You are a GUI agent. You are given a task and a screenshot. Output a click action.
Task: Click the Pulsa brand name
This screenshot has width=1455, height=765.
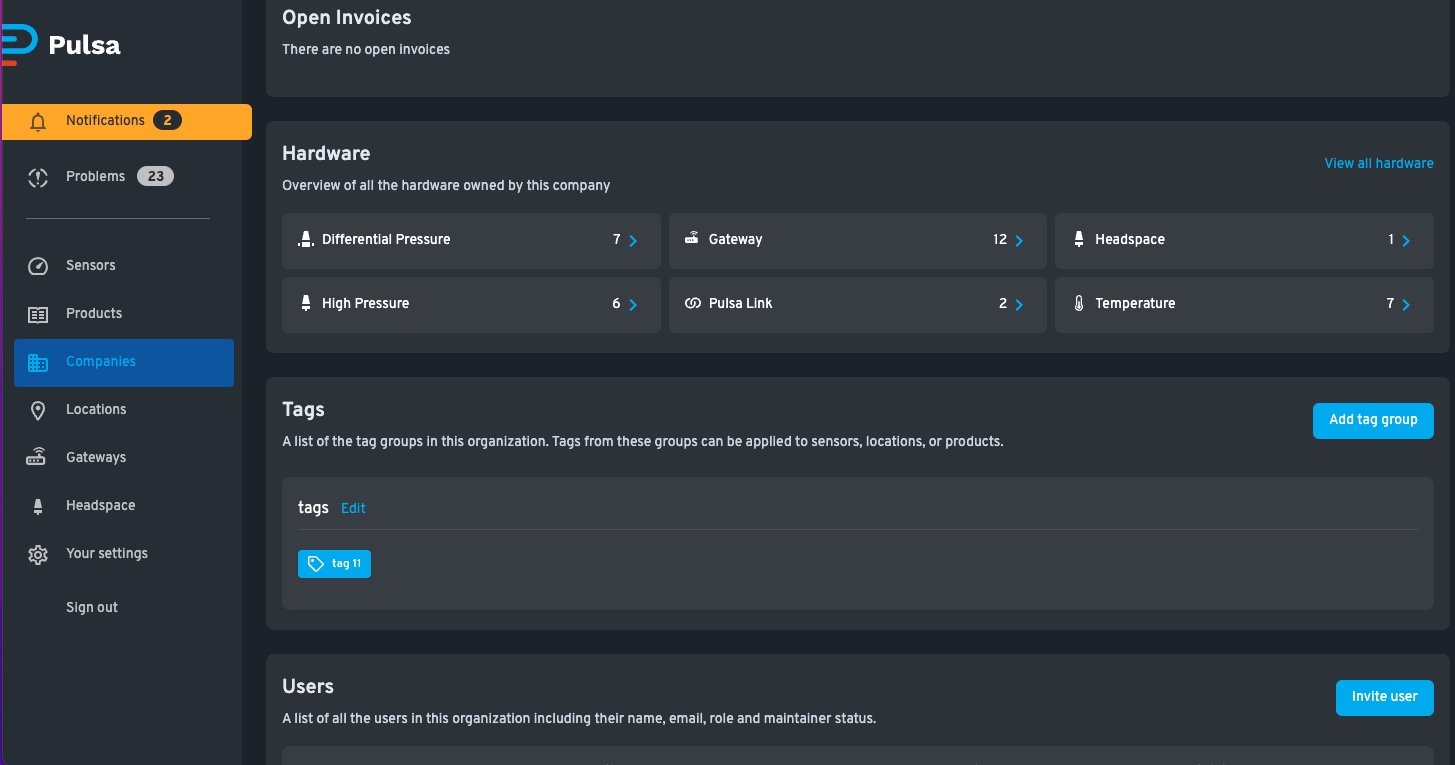[84, 46]
